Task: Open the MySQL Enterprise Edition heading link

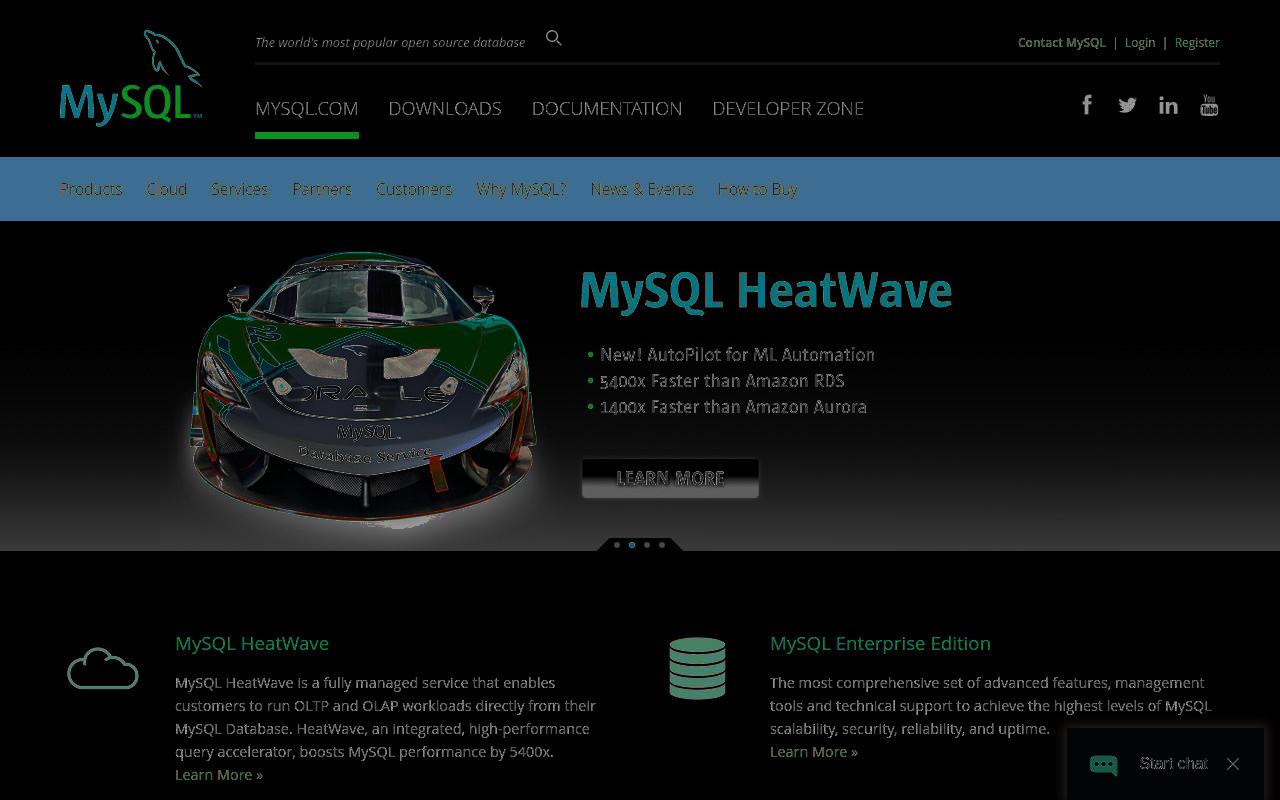Action: [x=880, y=643]
